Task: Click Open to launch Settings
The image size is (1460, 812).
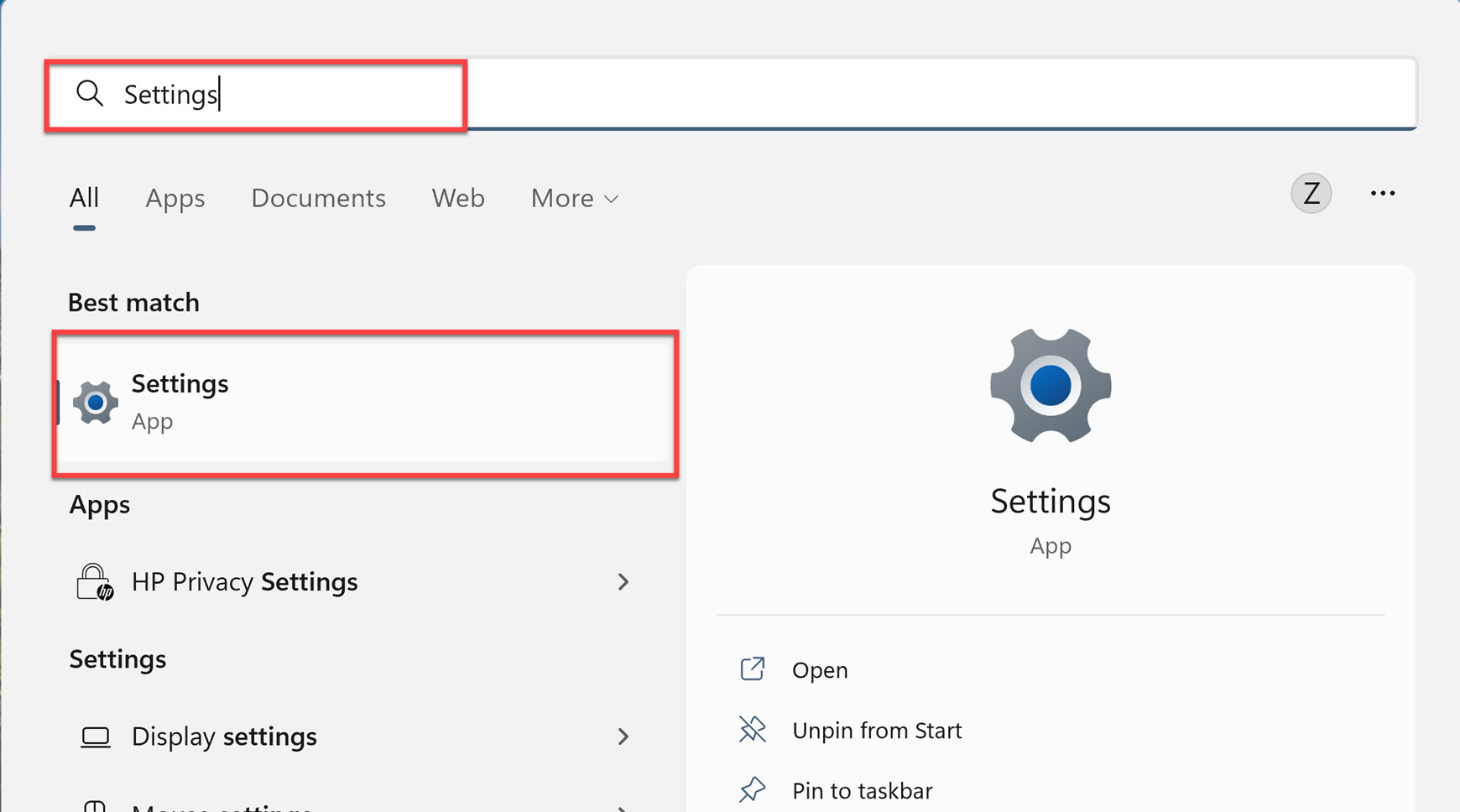Action: click(819, 669)
